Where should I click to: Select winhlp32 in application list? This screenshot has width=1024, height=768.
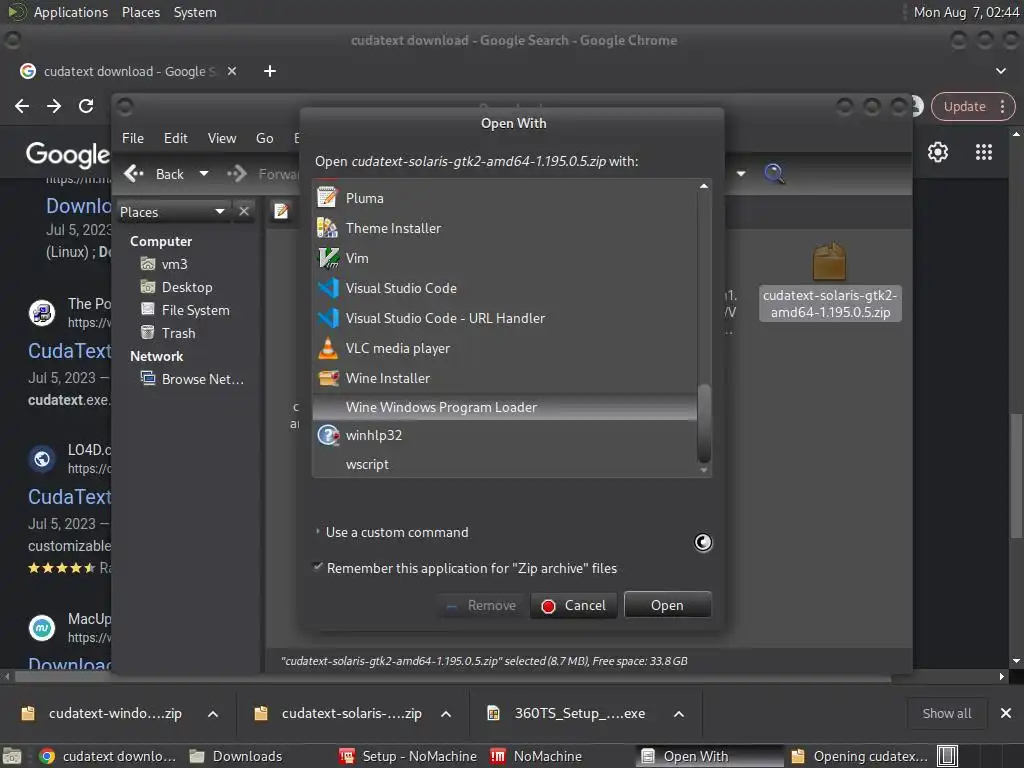point(505,435)
